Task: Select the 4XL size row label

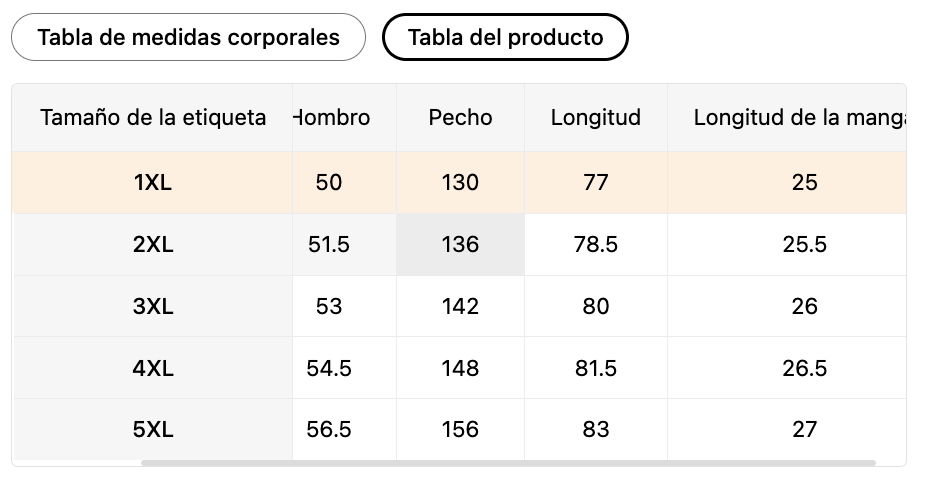Action: (153, 368)
